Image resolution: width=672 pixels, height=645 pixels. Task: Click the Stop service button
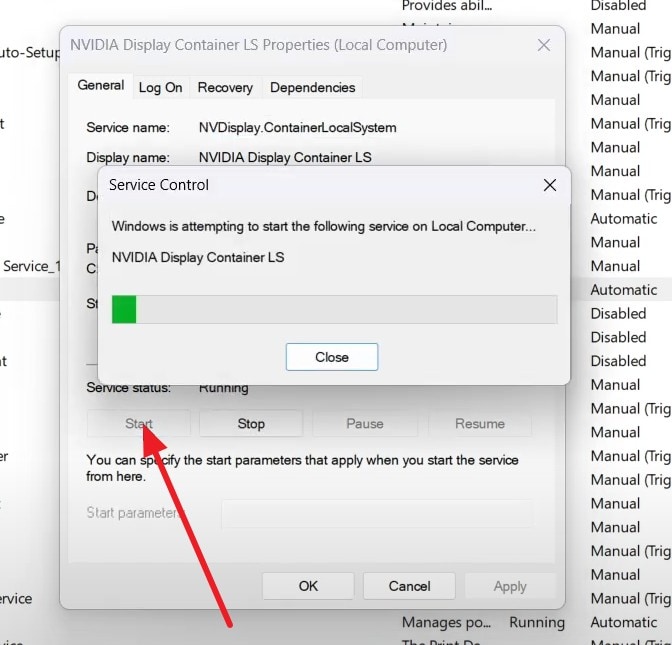point(251,423)
